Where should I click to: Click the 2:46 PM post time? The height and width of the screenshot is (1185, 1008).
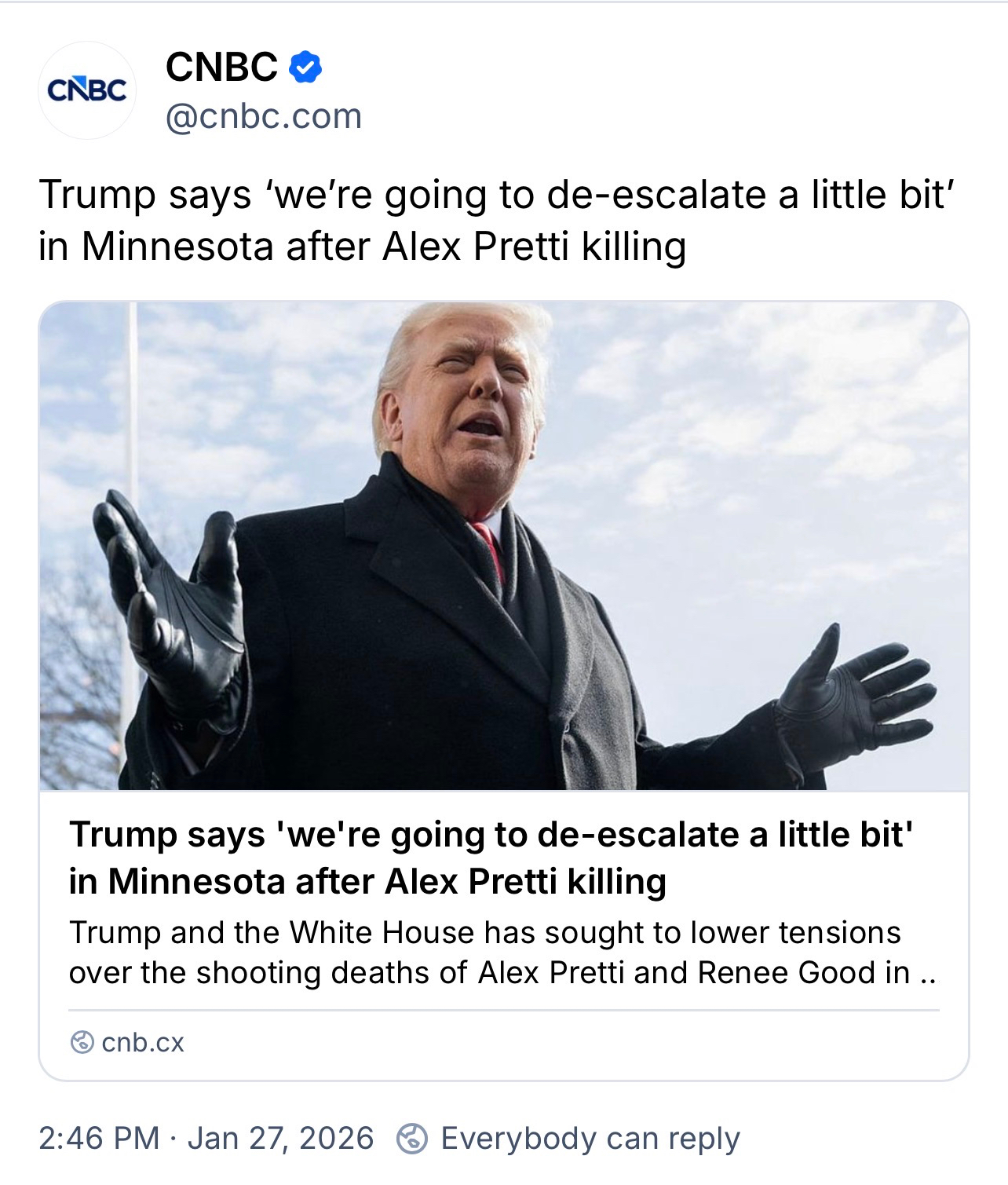[x=98, y=1139]
